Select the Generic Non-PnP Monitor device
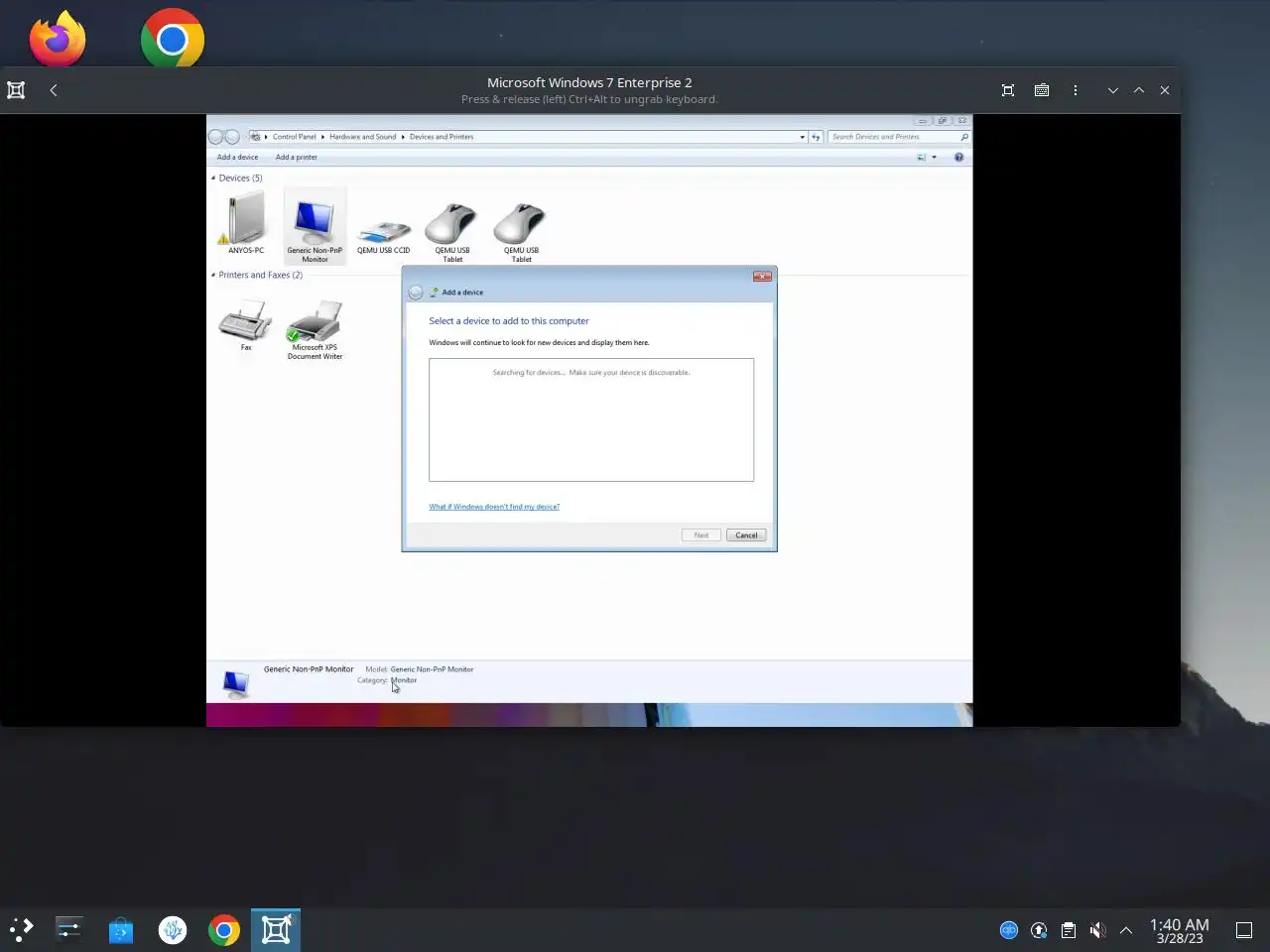 315,226
